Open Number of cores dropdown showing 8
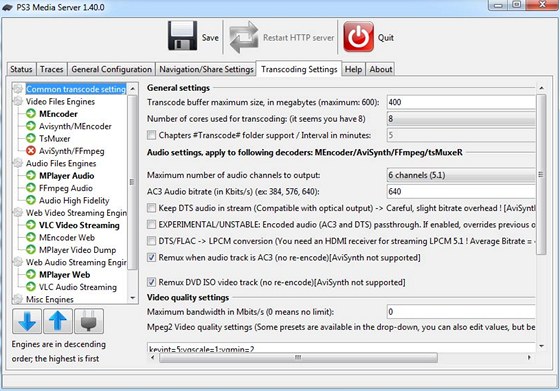The width and height of the screenshot is (560, 391). (461, 119)
